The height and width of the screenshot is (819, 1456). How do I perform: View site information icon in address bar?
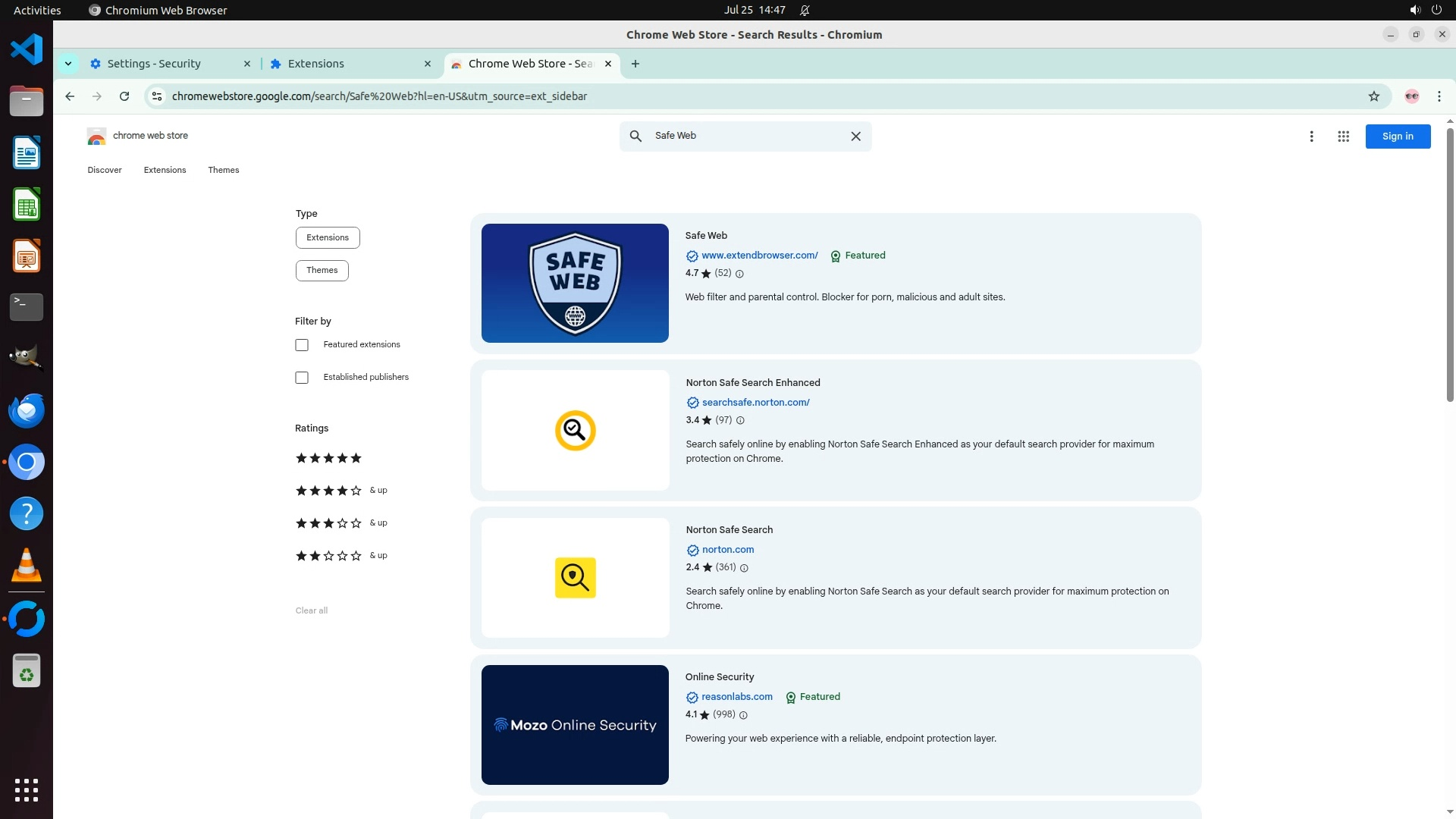157,96
